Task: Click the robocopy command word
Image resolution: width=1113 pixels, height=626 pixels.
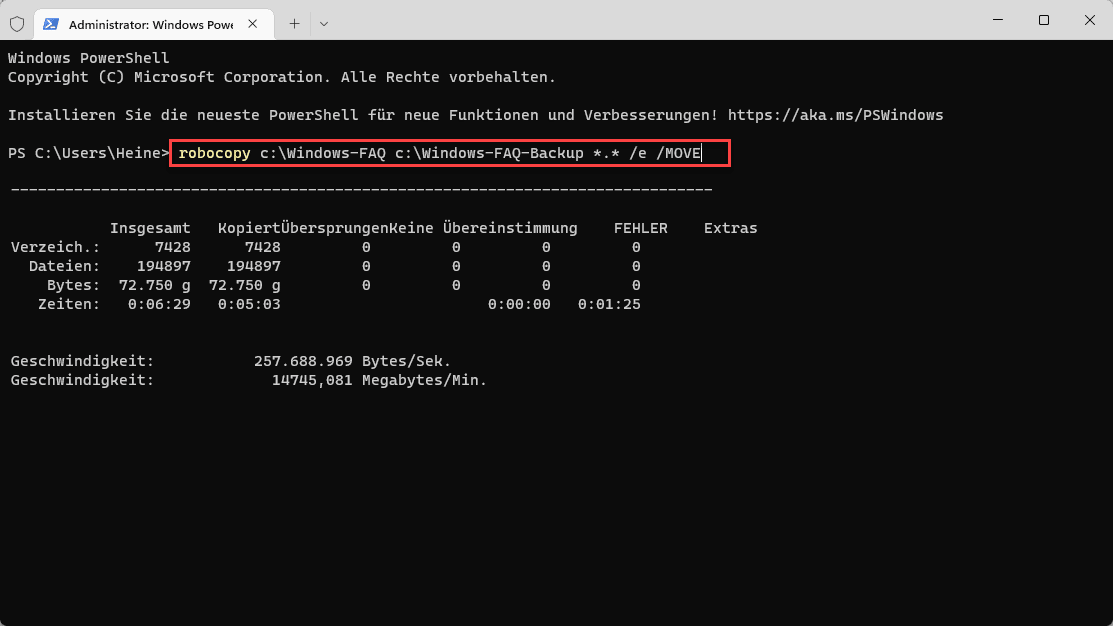Action: pos(214,153)
